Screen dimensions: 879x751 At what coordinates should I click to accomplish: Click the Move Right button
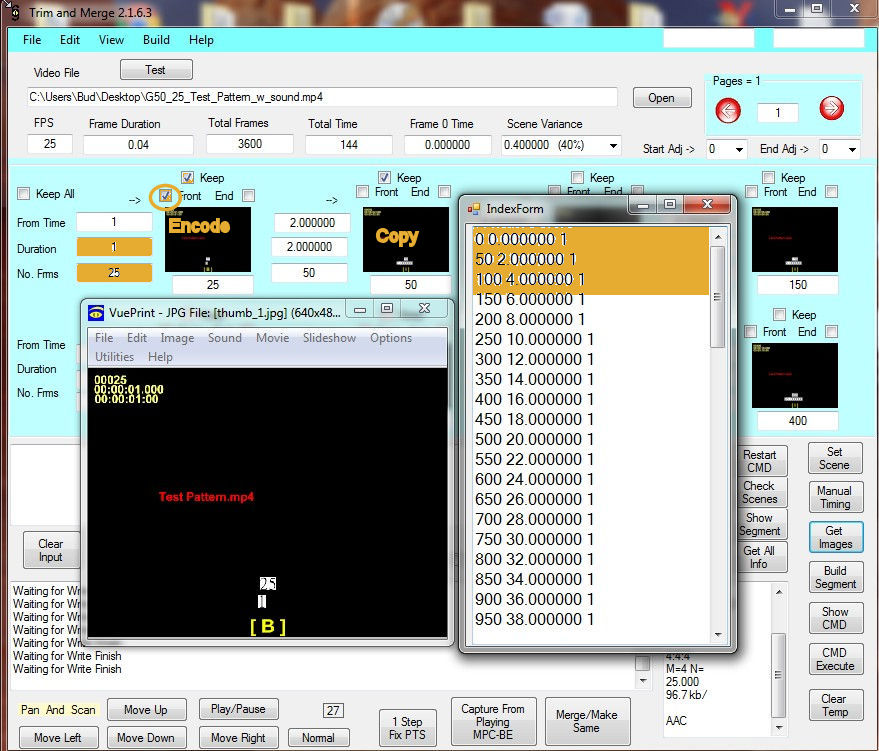point(238,738)
